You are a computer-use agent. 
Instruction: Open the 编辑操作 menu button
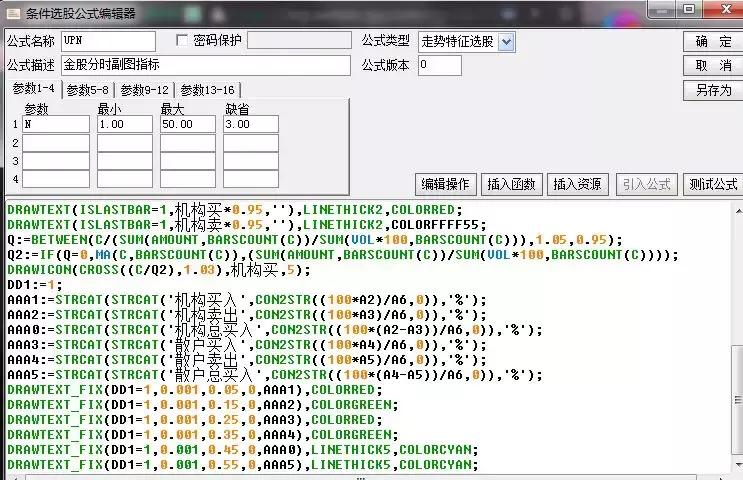[445, 184]
